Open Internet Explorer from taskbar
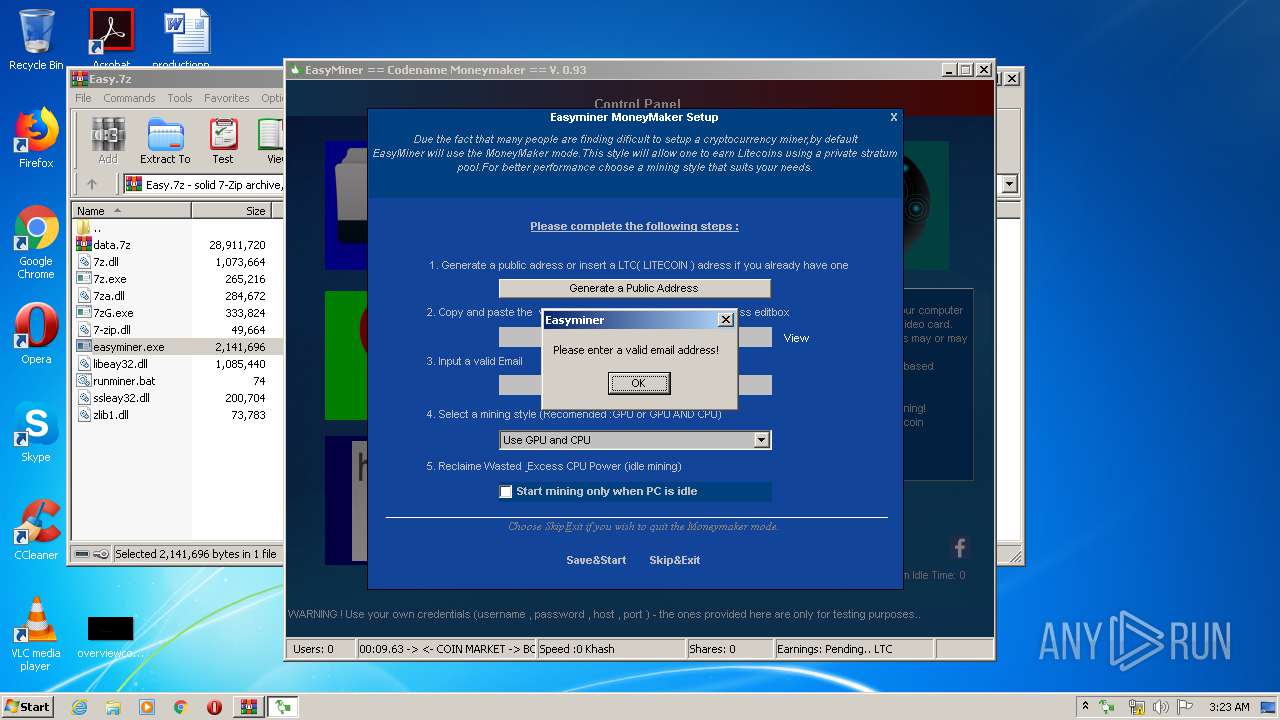1280x720 pixels. (79, 707)
